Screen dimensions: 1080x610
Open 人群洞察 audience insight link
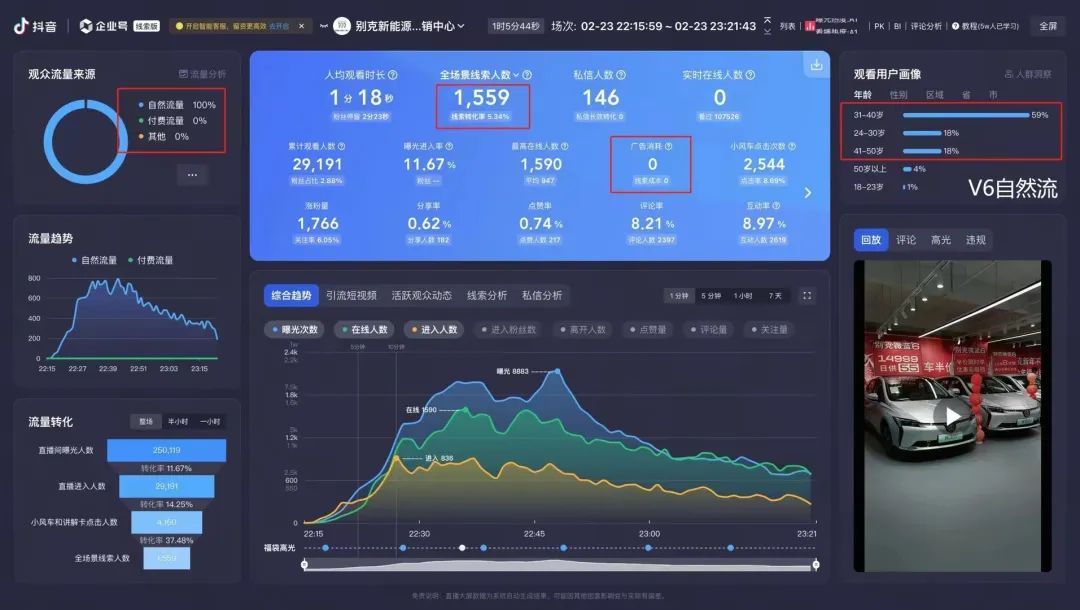(1028, 74)
